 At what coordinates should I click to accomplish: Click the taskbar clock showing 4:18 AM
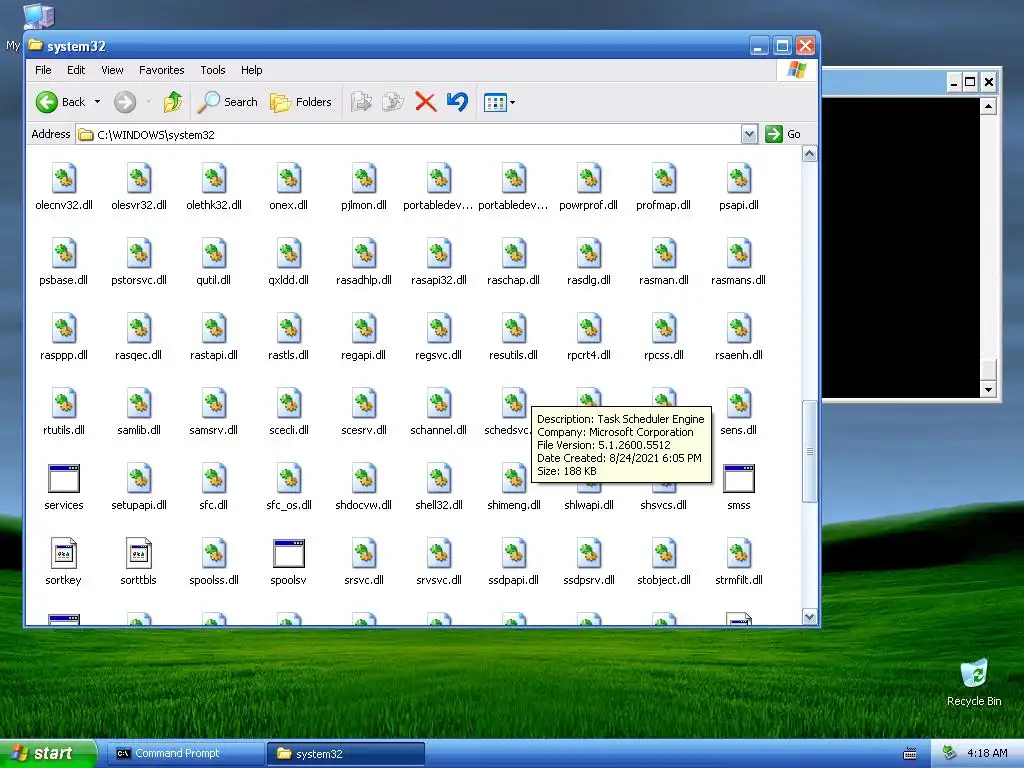987,754
